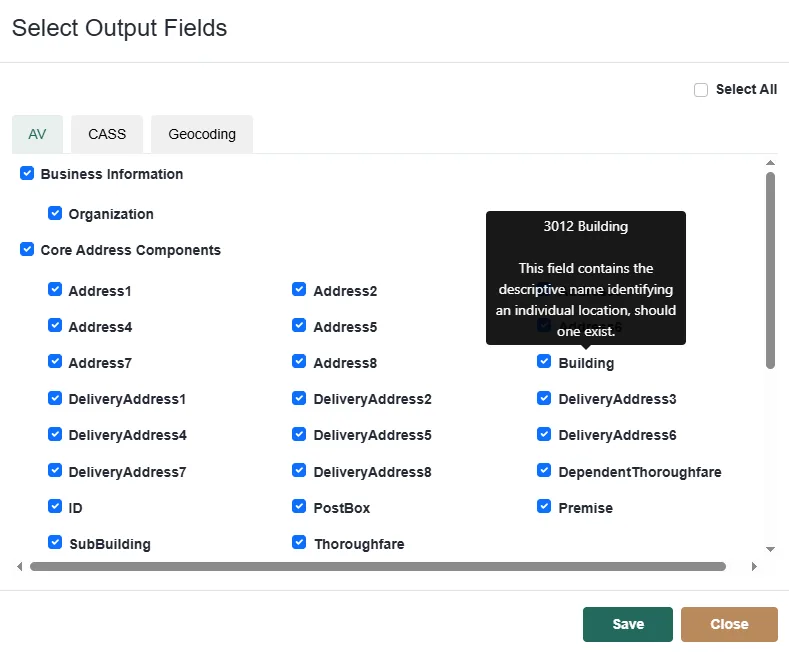
Task: Disable the DeliveryAddress3 checkbox
Action: click(544, 398)
